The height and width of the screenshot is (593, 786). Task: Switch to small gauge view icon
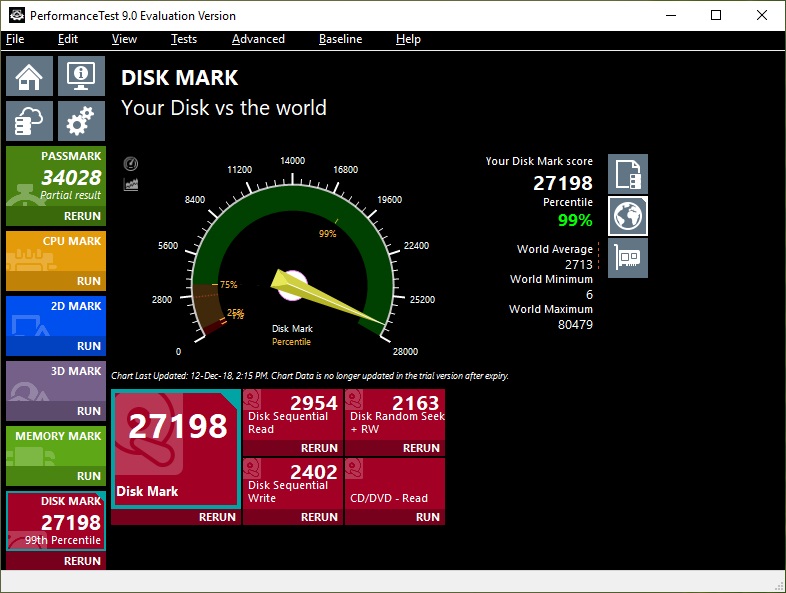131,163
